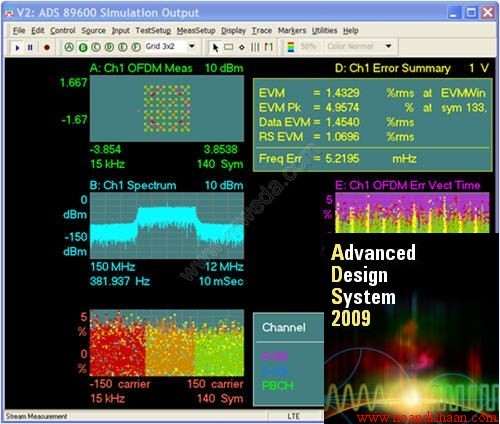Choose the arrow pointer tool
500x424 pixels.
tap(216, 47)
